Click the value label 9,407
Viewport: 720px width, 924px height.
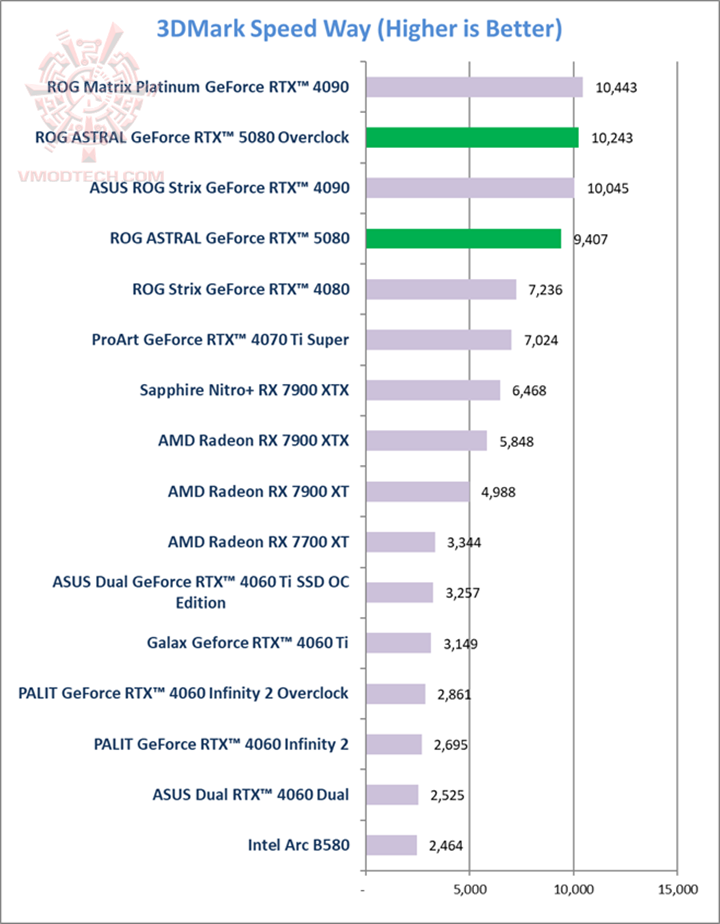[x=590, y=240]
